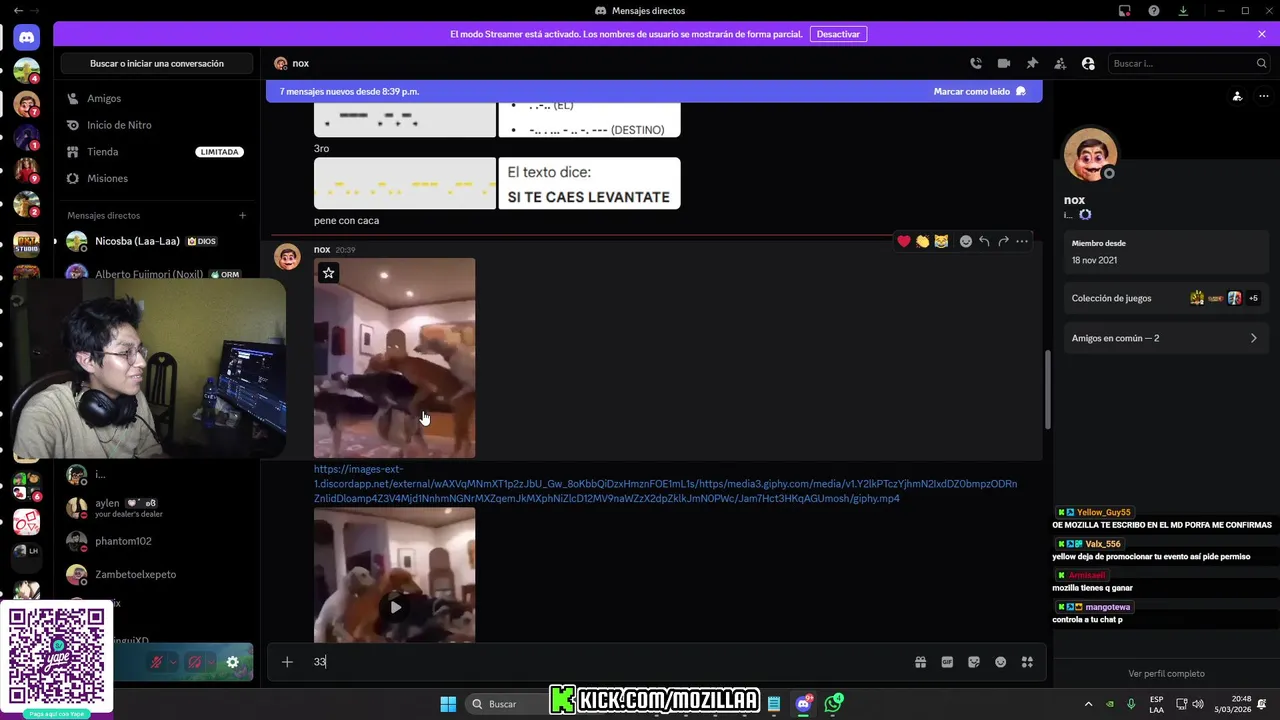
Task: Open friend actions icon on profile panel
Action: point(1237,97)
